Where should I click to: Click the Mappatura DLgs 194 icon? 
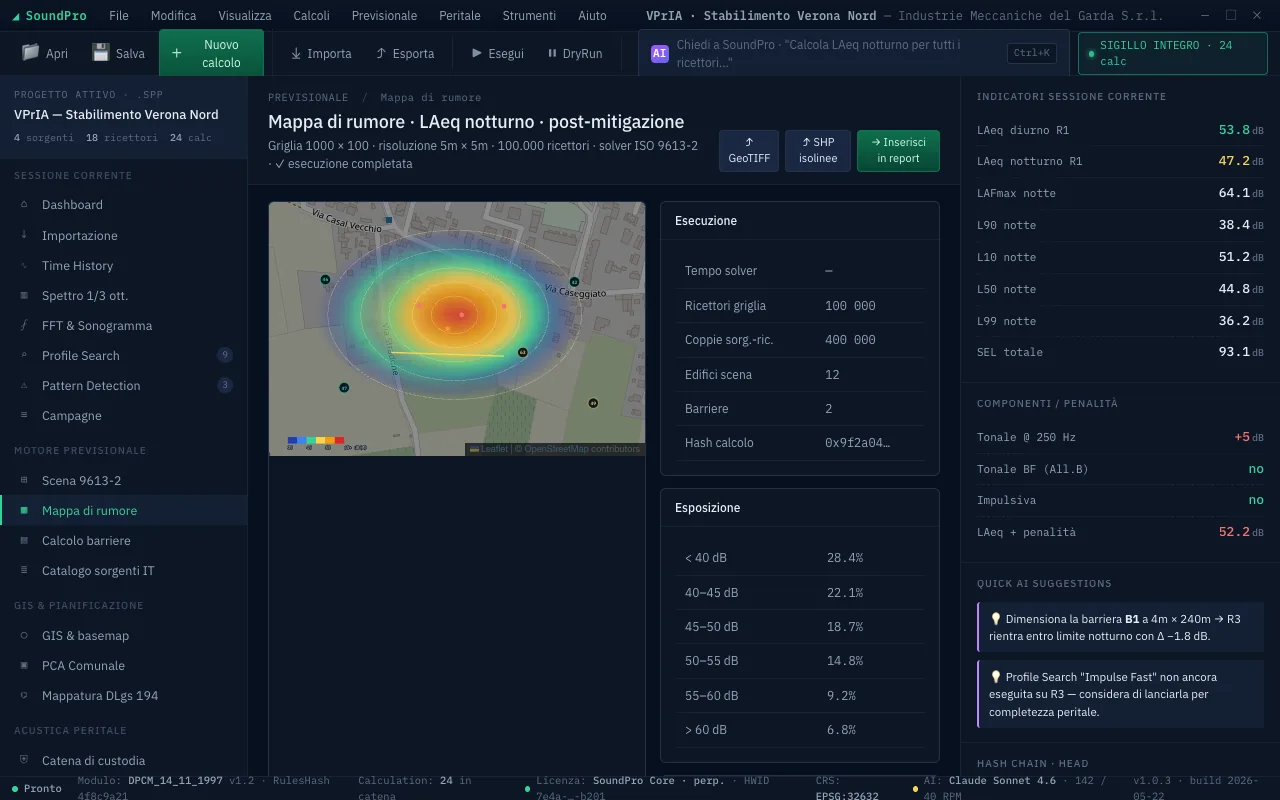coord(24,696)
